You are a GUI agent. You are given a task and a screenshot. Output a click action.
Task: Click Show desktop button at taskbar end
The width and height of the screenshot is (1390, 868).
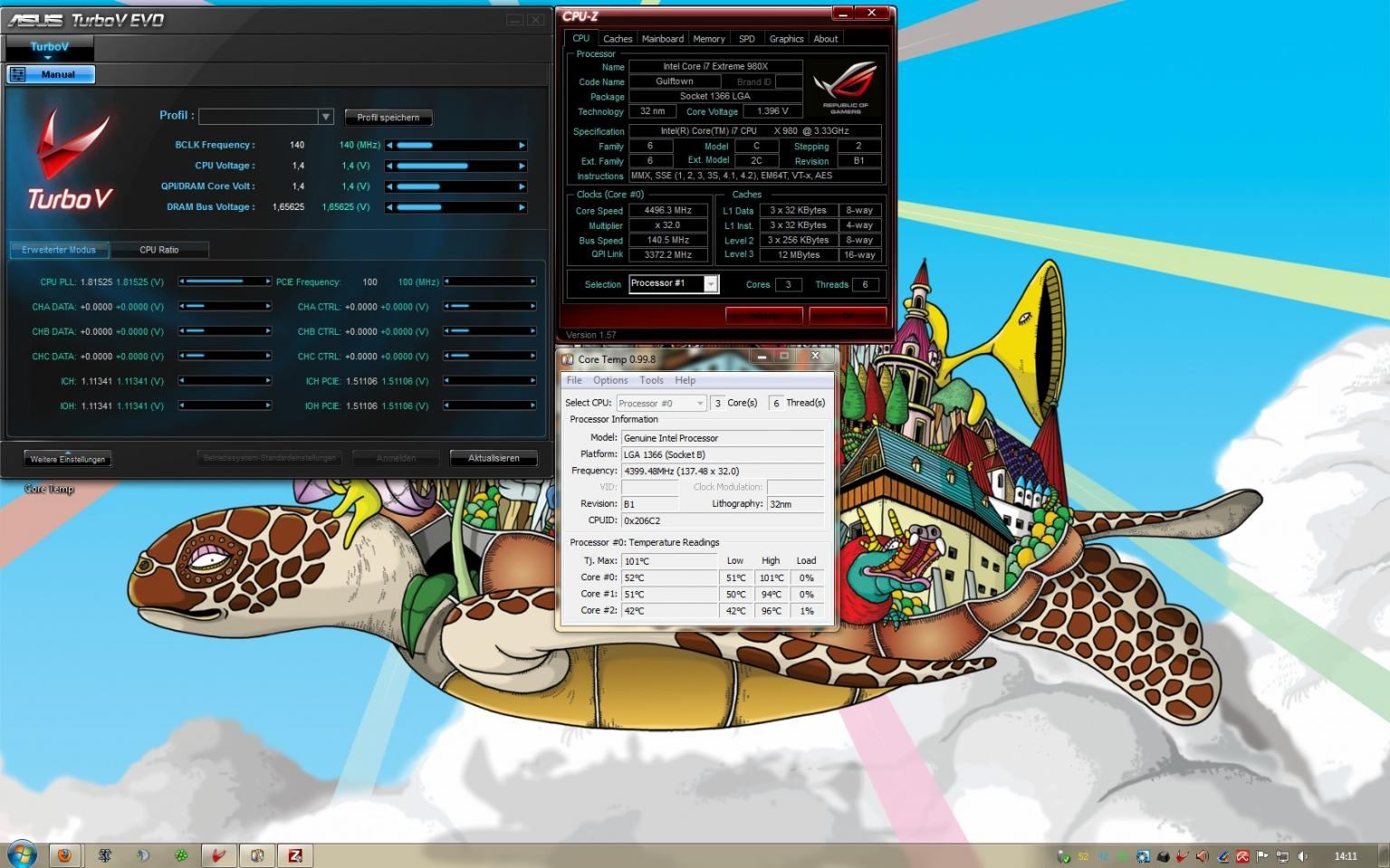click(1383, 854)
